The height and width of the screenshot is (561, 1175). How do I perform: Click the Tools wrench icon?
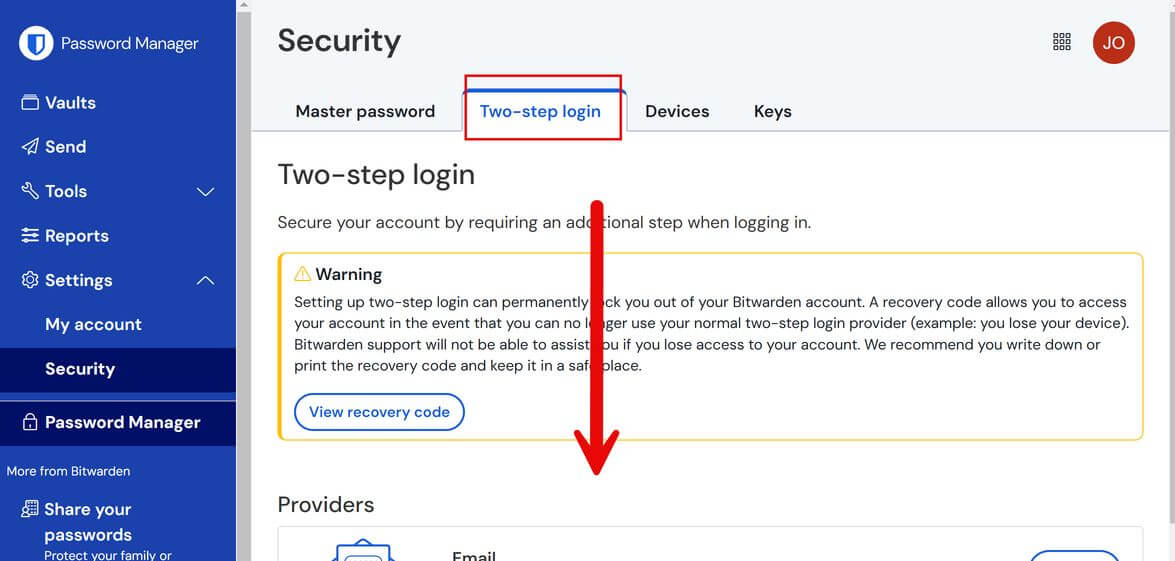(x=30, y=191)
